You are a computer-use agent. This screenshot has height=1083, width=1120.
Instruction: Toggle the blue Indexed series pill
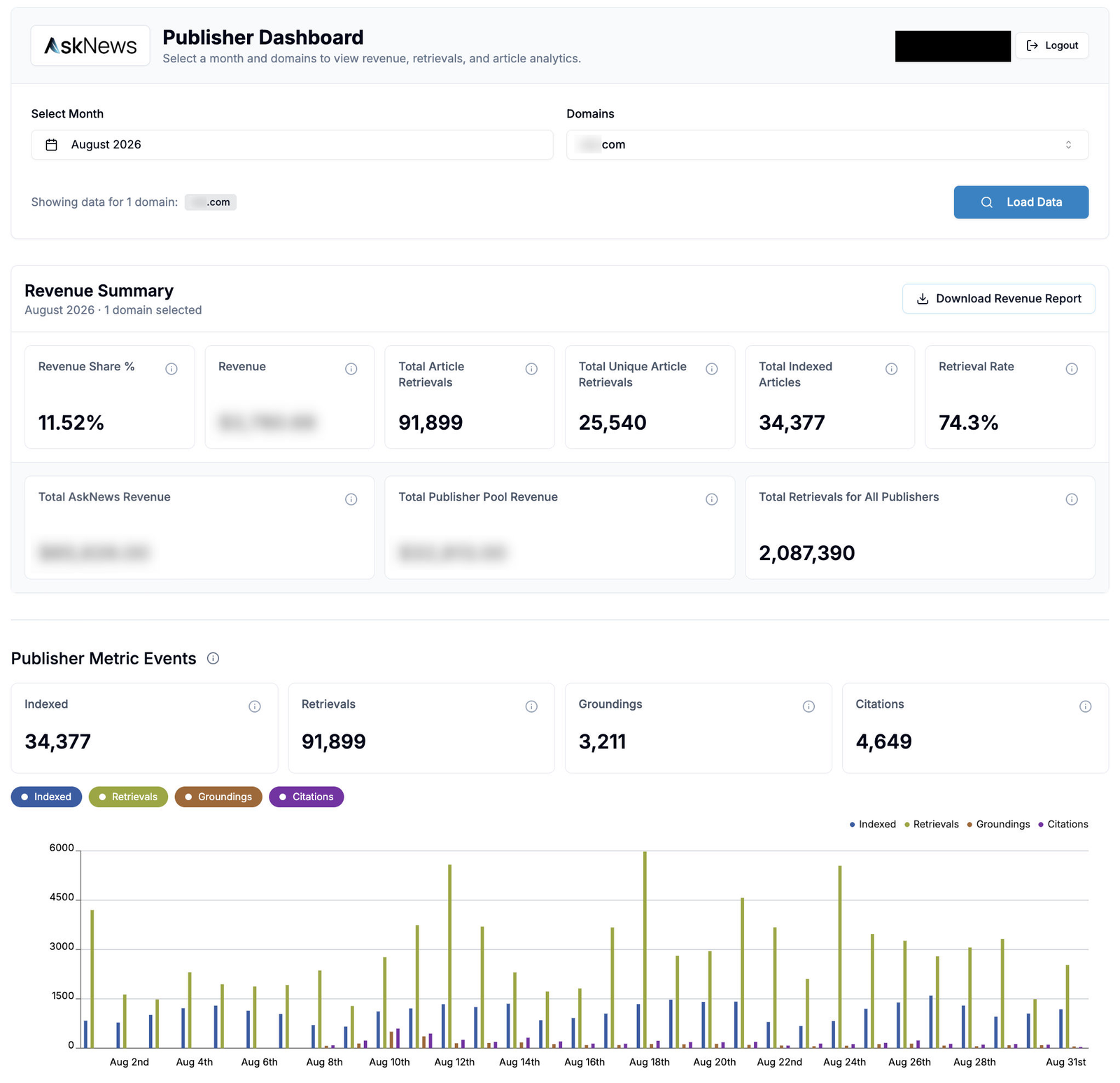click(46, 797)
